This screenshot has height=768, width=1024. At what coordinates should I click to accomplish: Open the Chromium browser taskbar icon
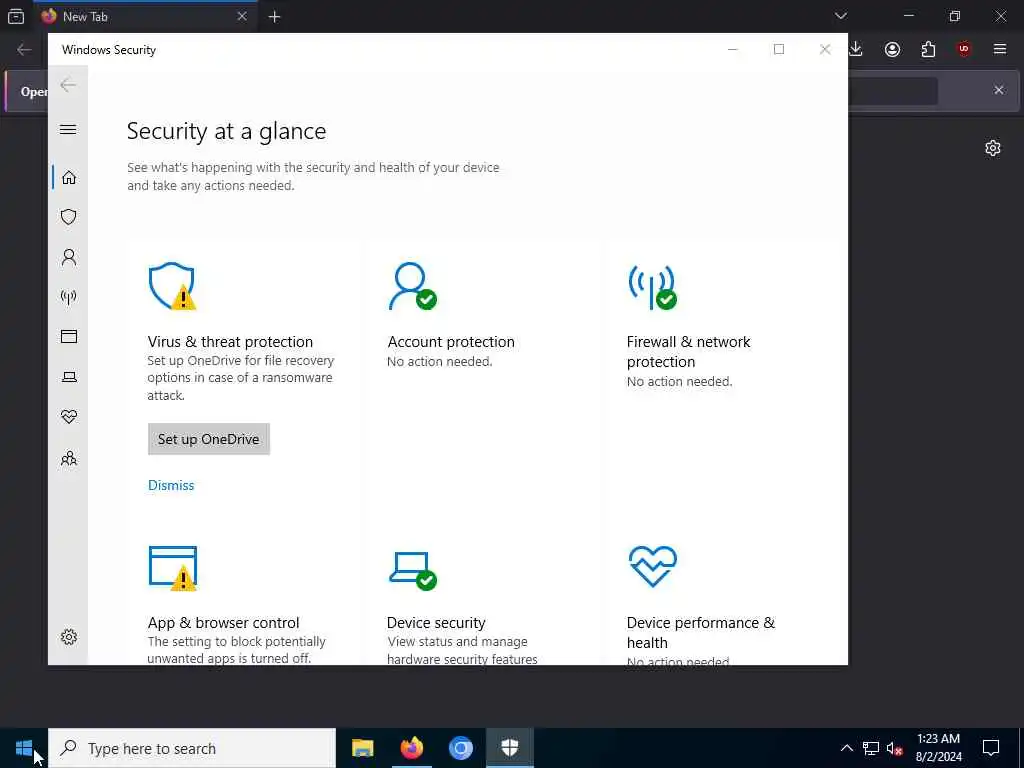click(x=460, y=748)
